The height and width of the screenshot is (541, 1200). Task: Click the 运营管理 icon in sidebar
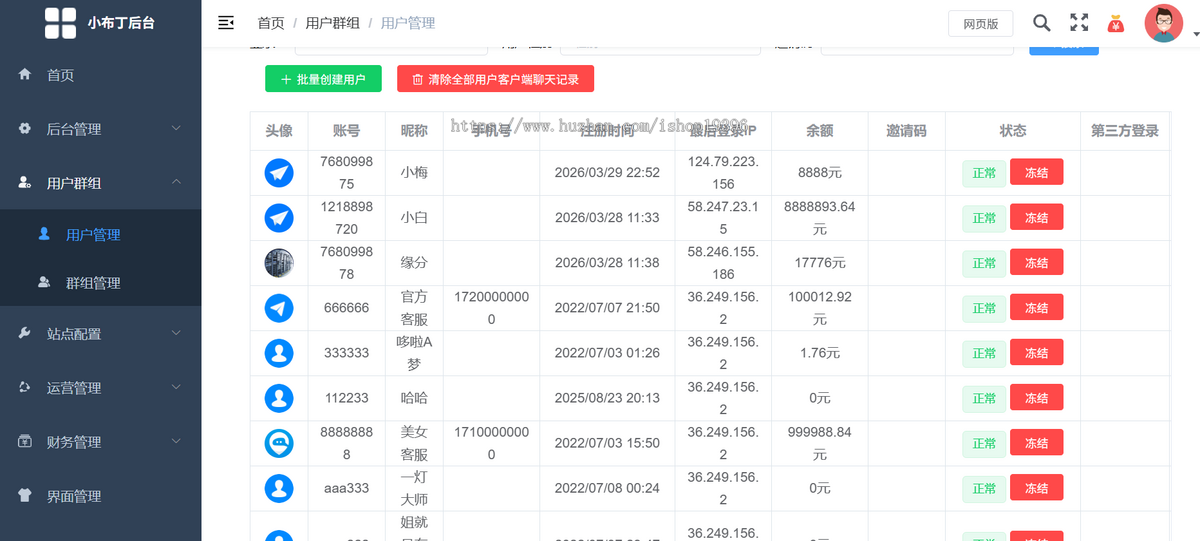pyautogui.click(x=24, y=388)
